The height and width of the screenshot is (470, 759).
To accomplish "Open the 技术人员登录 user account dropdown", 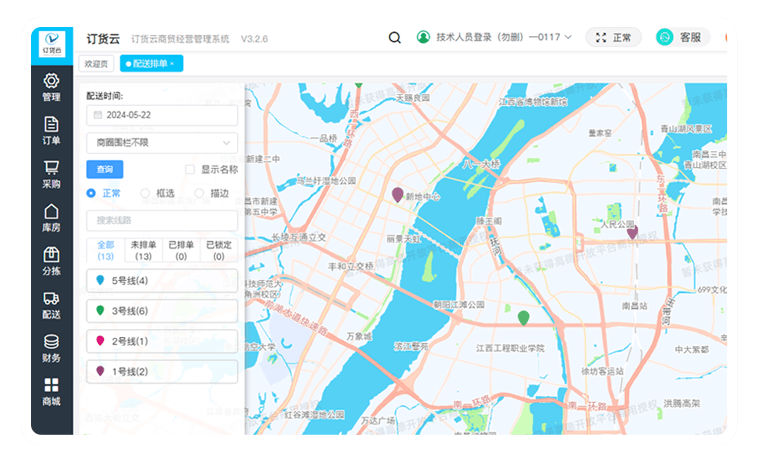I will tap(494, 38).
